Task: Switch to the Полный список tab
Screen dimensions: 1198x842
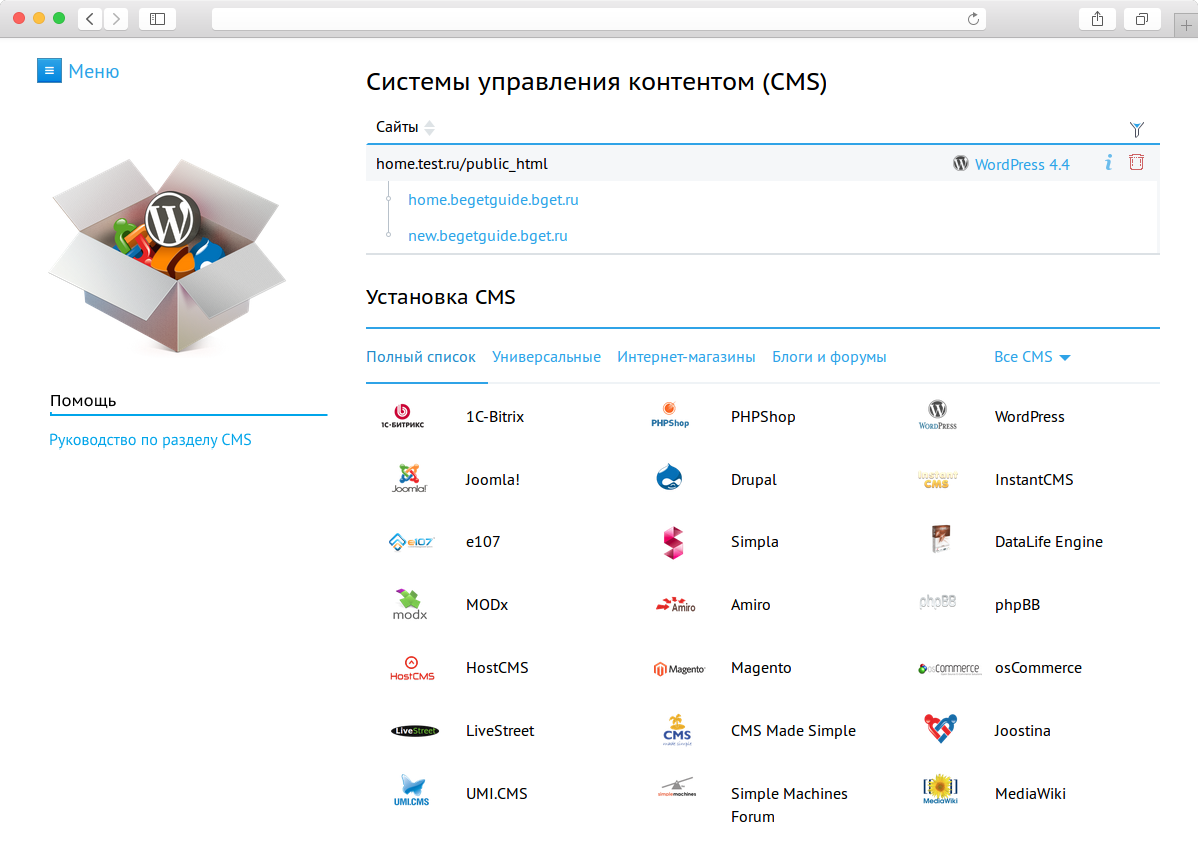Action: [x=421, y=357]
